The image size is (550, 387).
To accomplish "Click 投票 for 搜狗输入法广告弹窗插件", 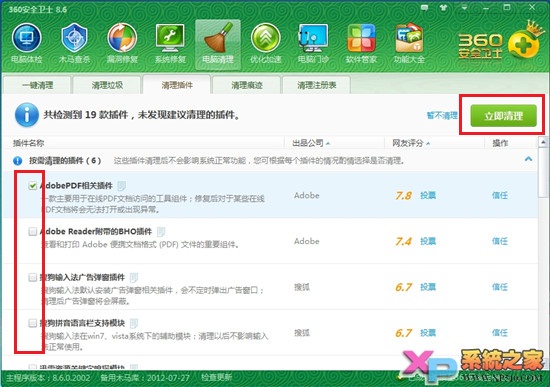I will pyautogui.click(x=428, y=287).
